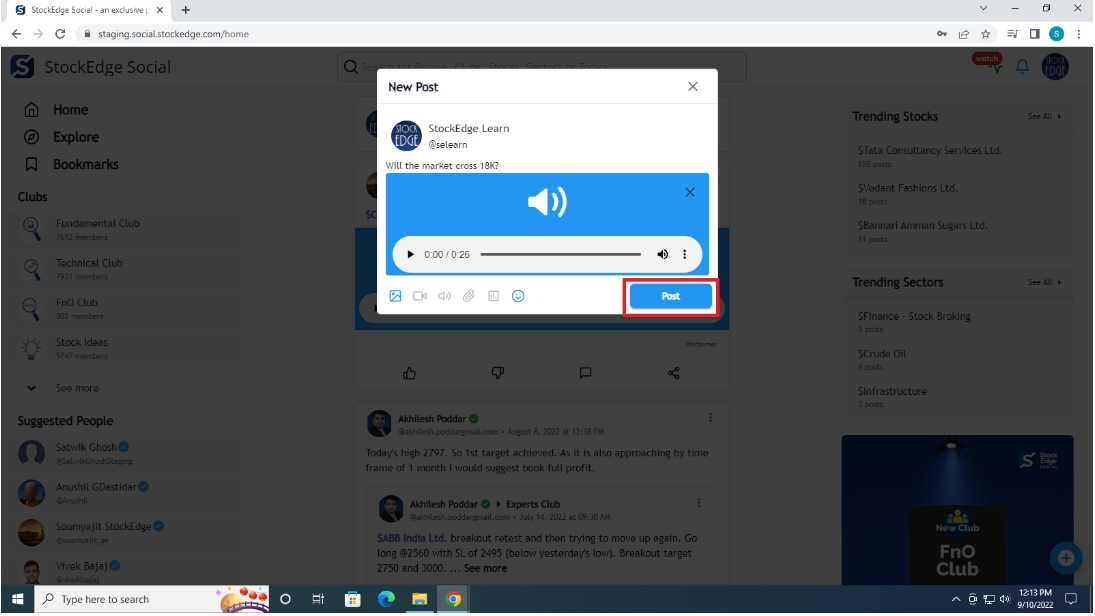Image resolution: width=1095 pixels, height=616 pixels.
Task: Remove the audio attachment with the X
Action: (x=689, y=192)
